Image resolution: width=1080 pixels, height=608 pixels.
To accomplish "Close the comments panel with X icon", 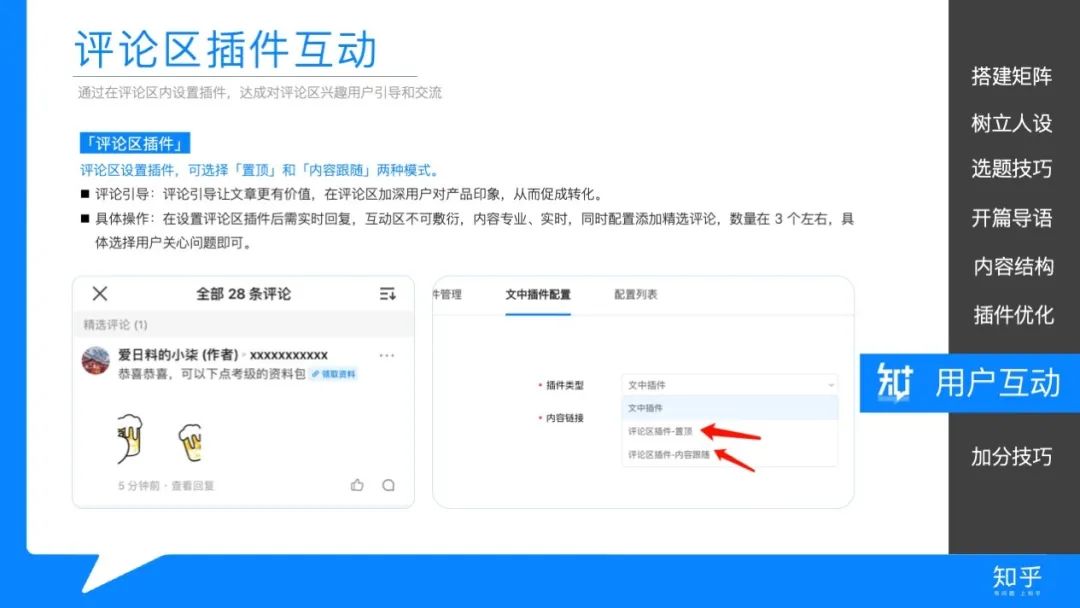I will coord(100,293).
